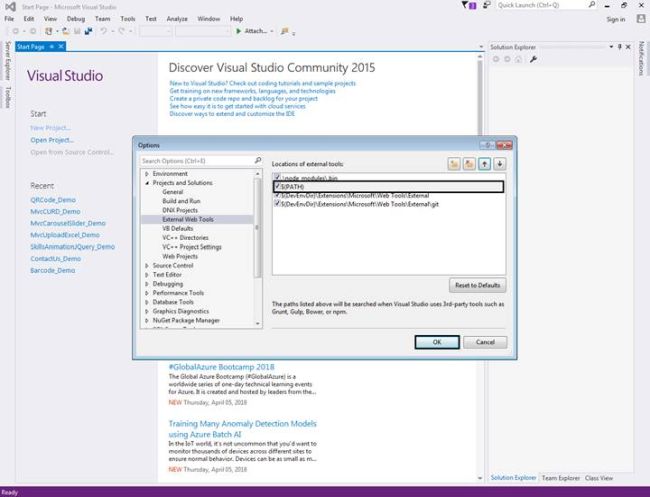Click the Redo toolbar icon
The height and width of the screenshot is (497, 650).
(x=121, y=31)
